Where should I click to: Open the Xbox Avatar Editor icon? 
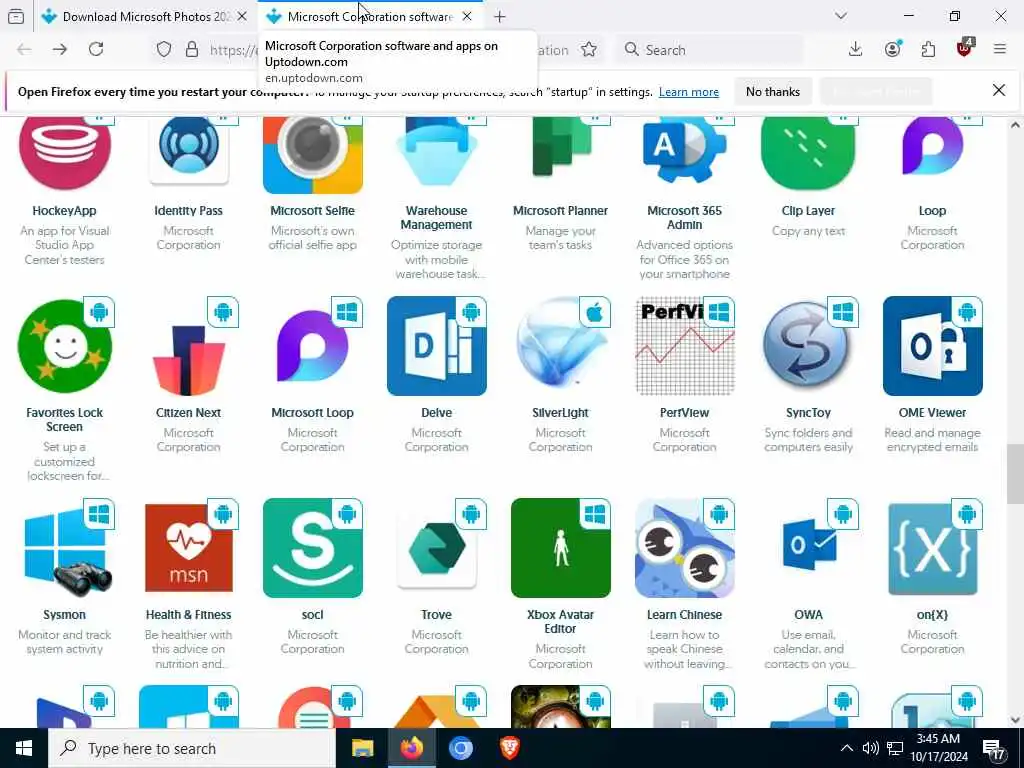point(560,548)
